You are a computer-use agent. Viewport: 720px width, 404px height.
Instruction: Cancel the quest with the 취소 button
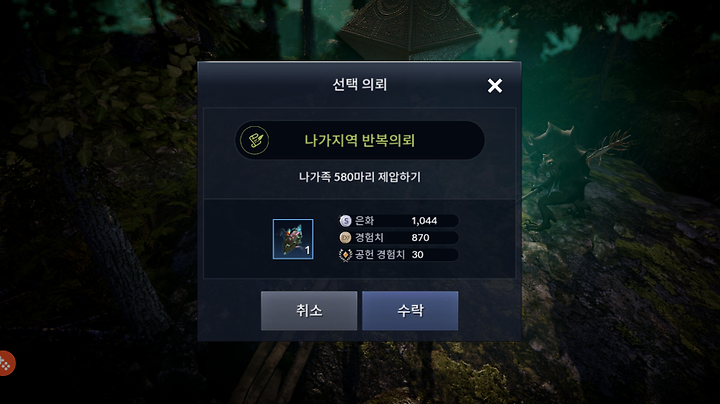pyautogui.click(x=309, y=311)
